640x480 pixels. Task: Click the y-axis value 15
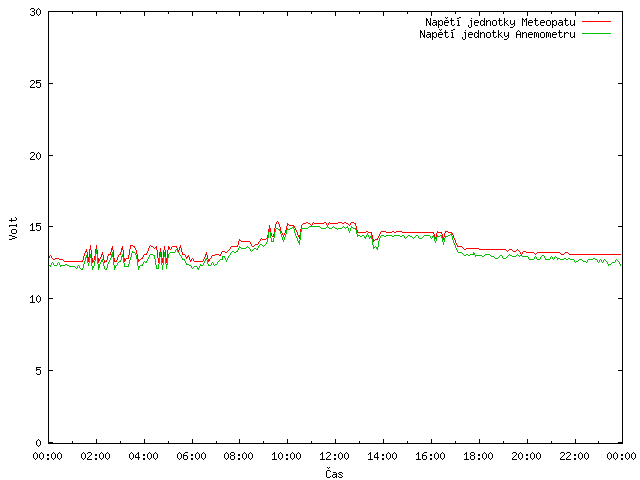[36, 227]
